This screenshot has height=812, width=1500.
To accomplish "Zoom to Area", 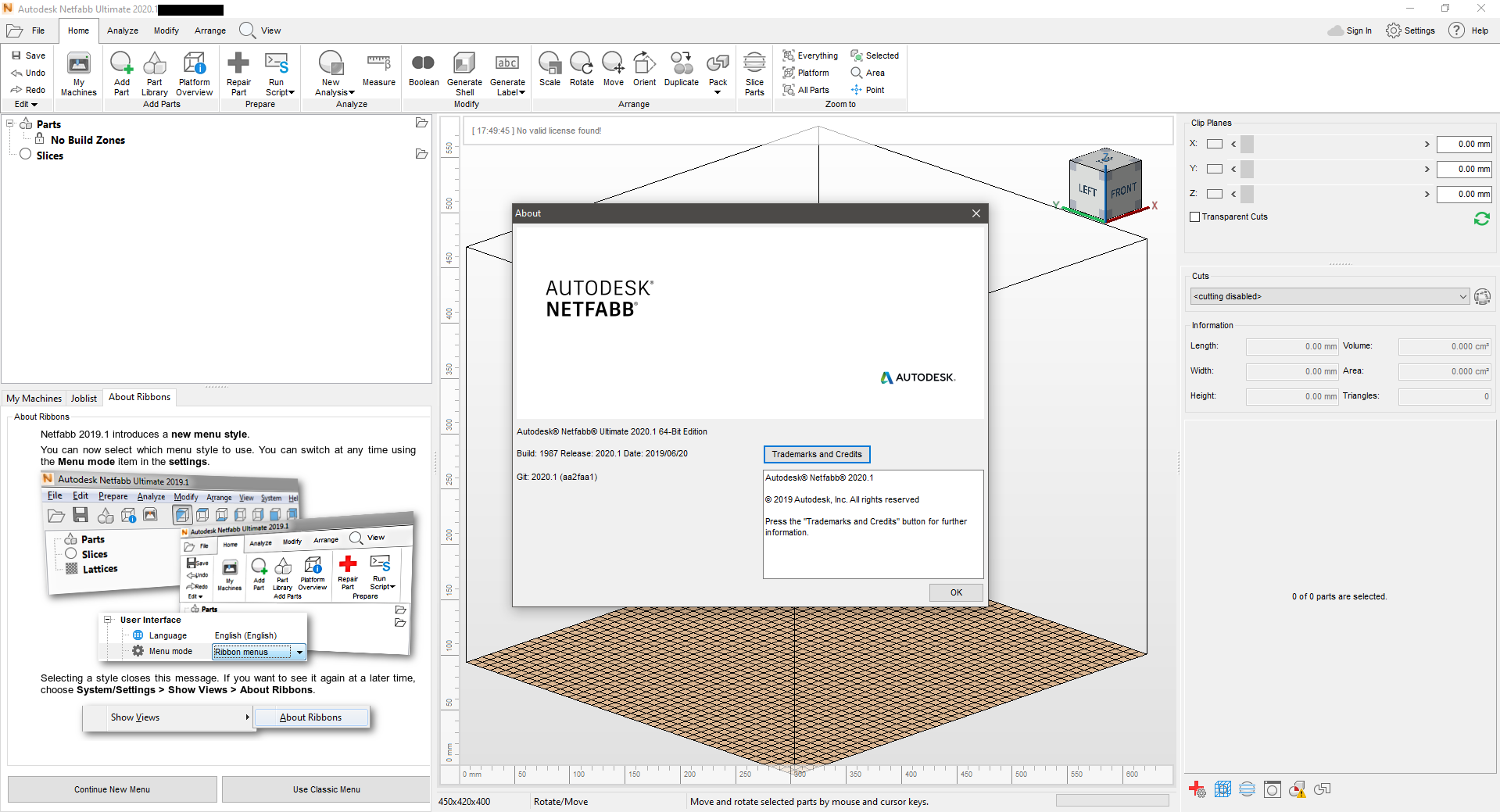I will coord(868,73).
